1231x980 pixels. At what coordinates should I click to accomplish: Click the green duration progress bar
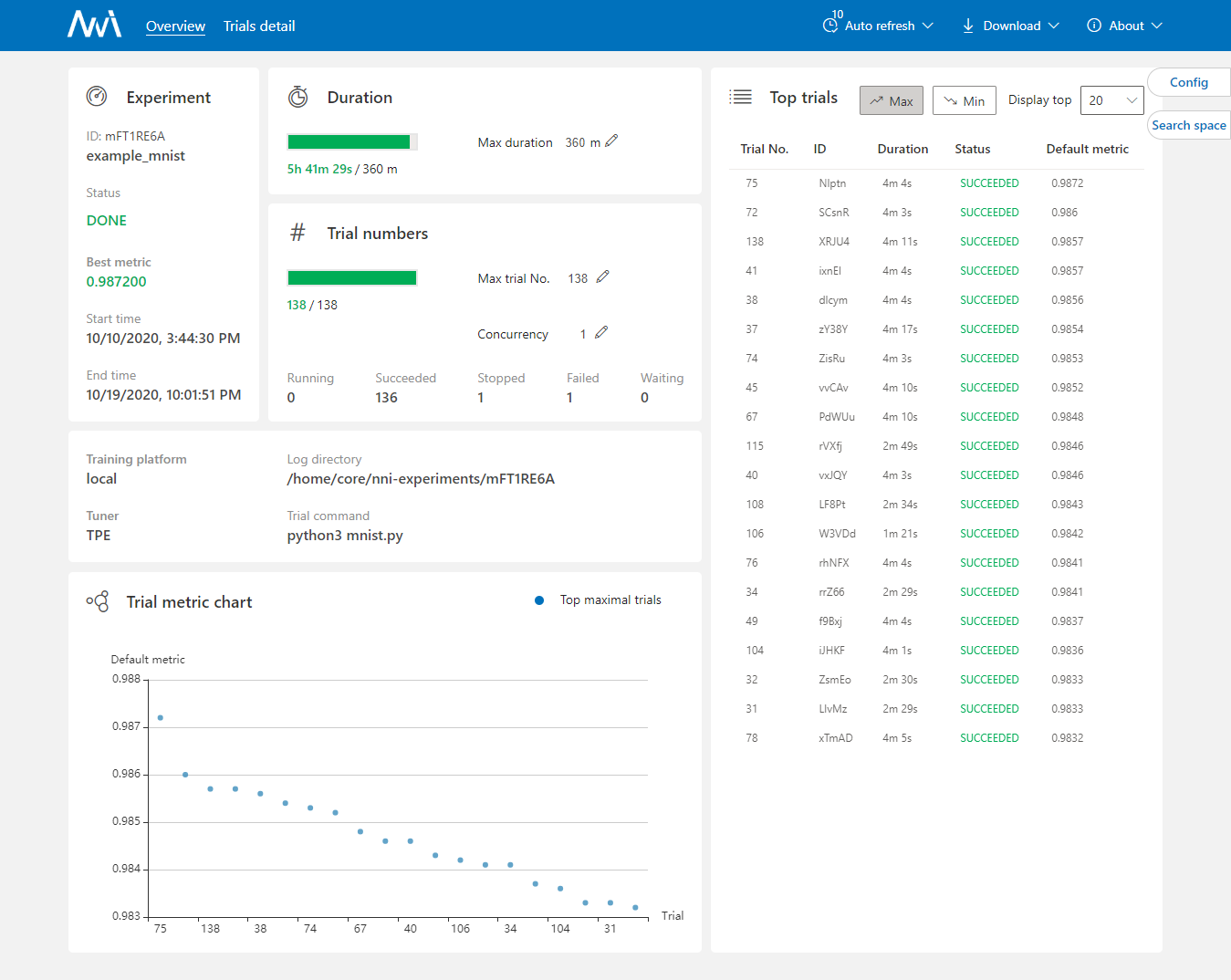tap(349, 141)
